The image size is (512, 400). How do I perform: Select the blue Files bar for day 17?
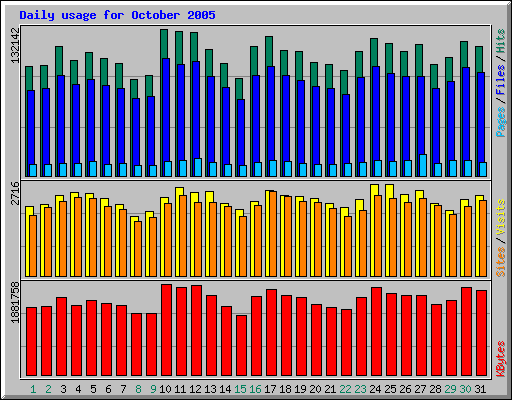[271, 113]
